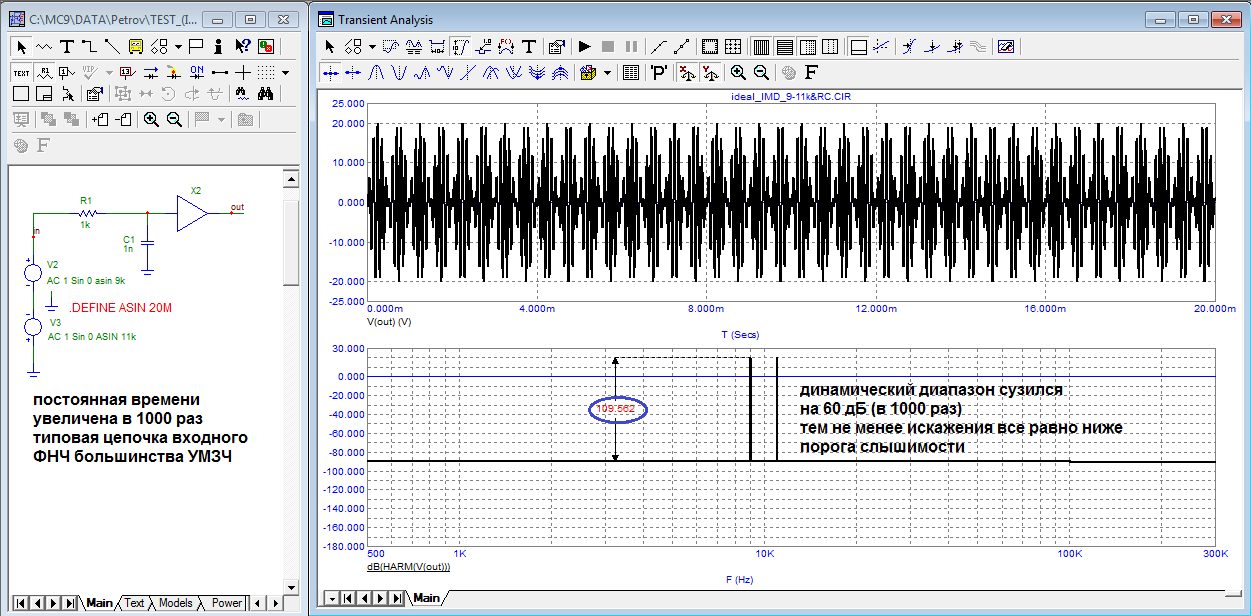Choose the diagonal wire tool
The image size is (1251, 616).
[x=112, y=46]
